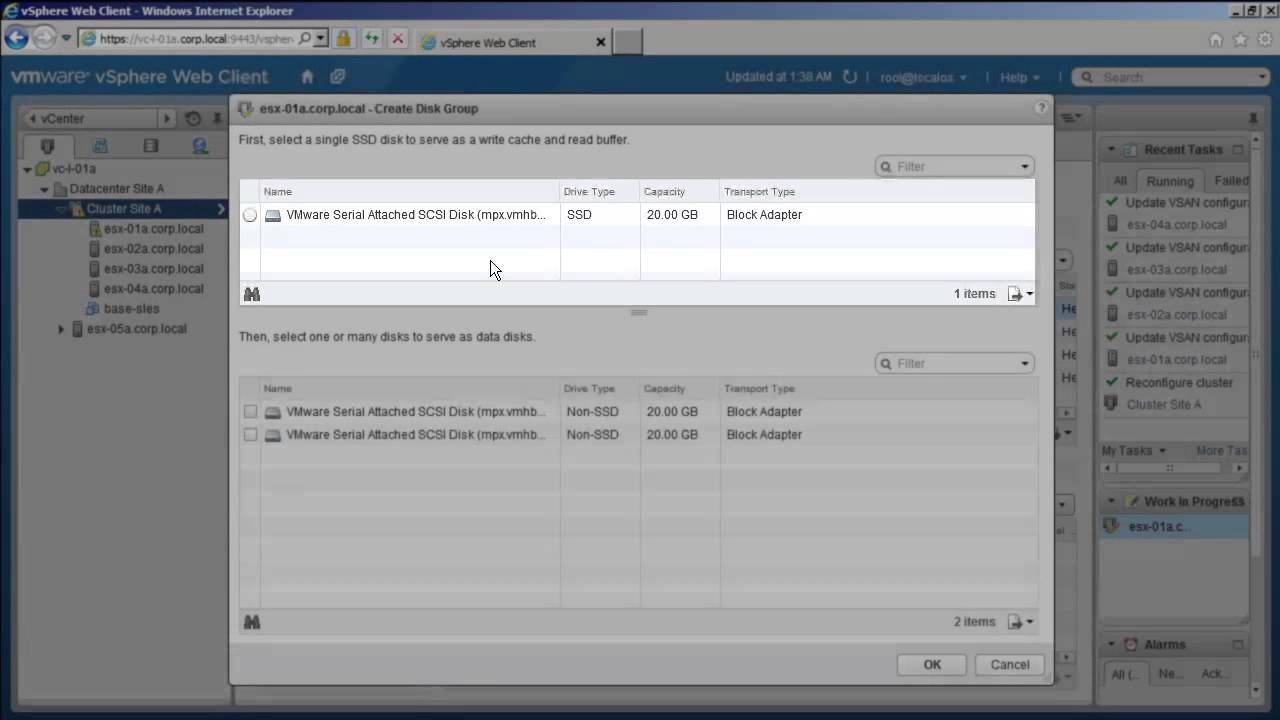Select esx-03a.corp.local in the tree
Screen dimensions: 1280x720
point(153,269)
